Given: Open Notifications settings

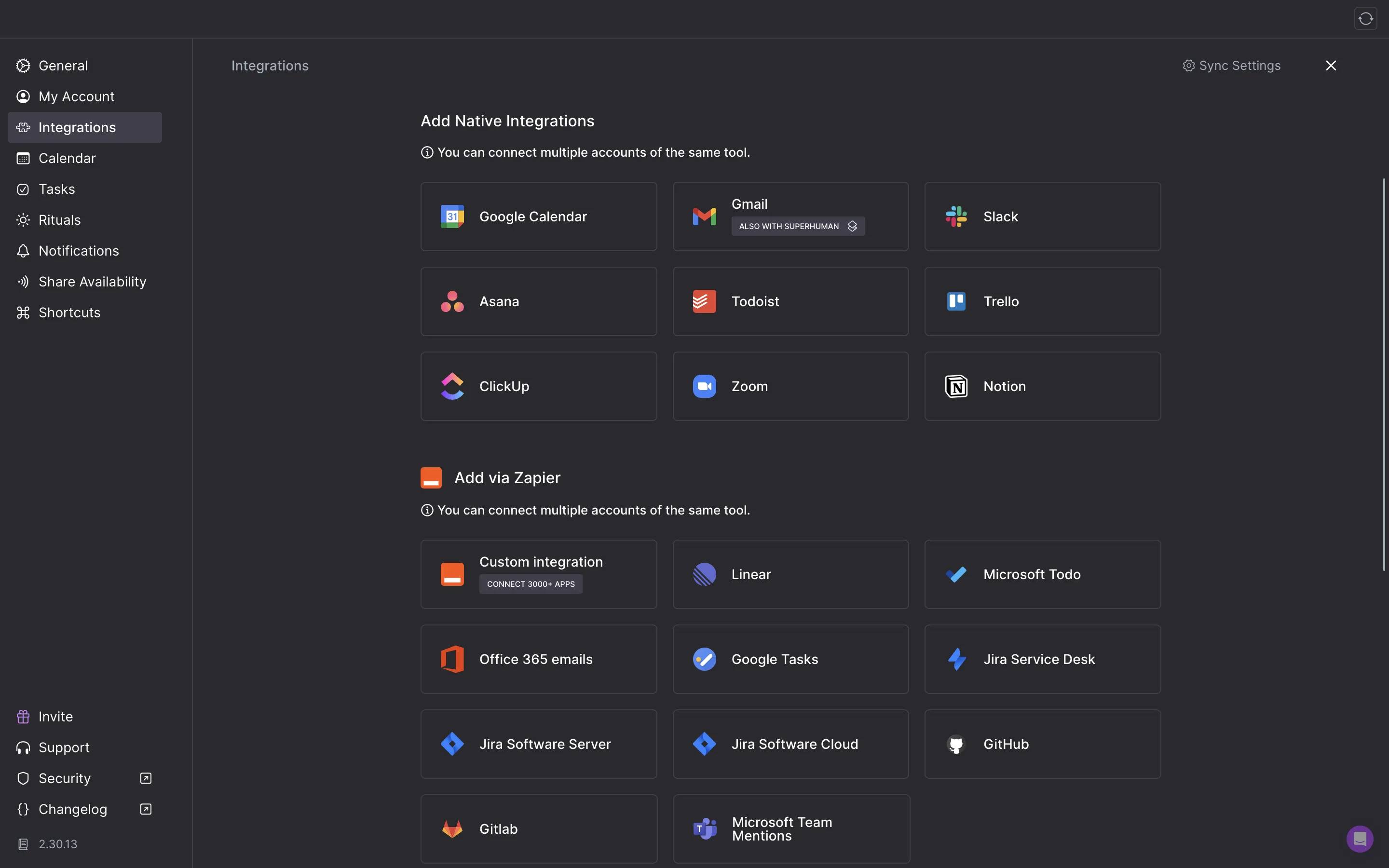Looking at the screenshot, I should coord(85,251).
